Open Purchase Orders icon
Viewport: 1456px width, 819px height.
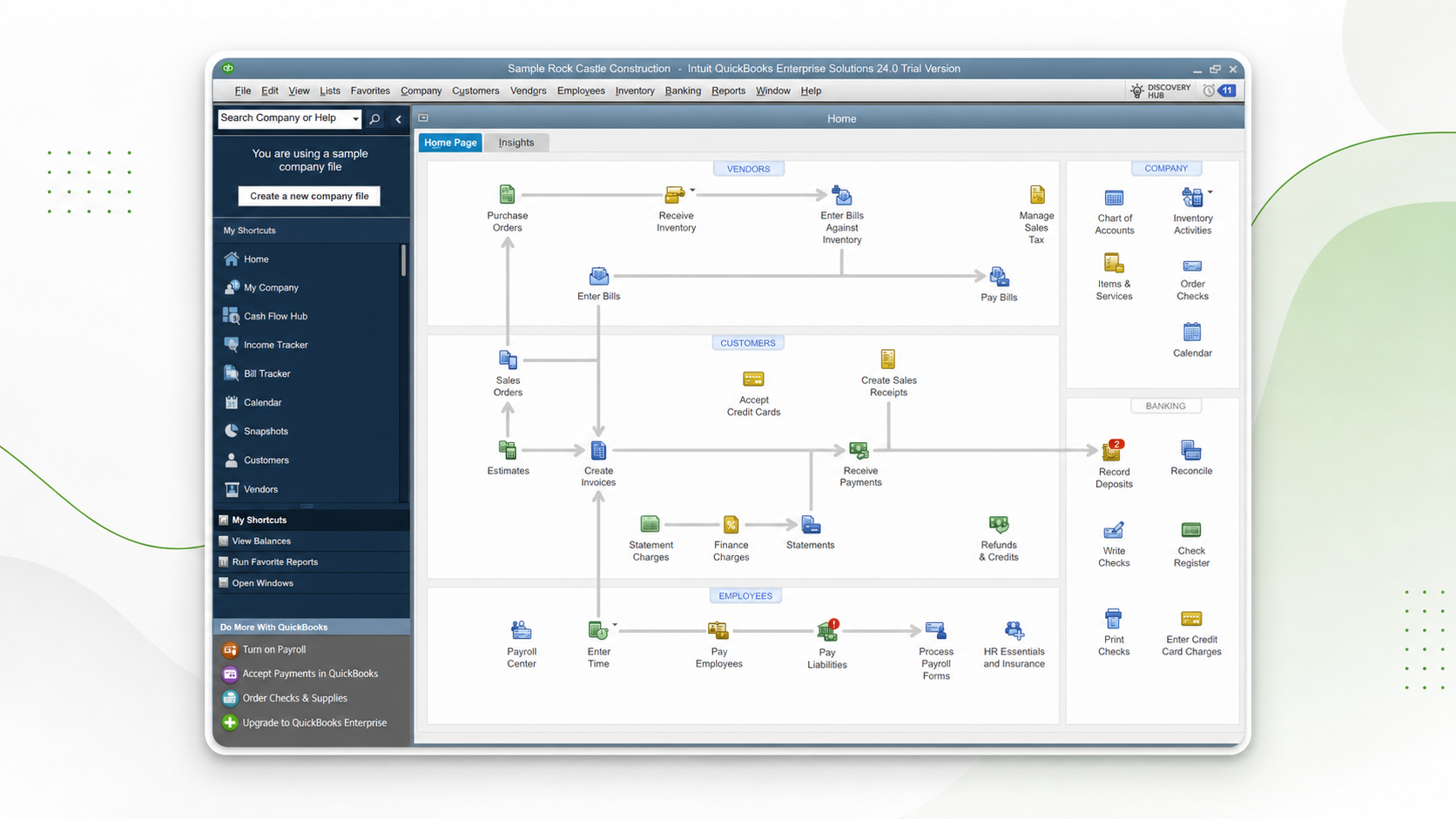pyautogui.click(x=507, y=194)
